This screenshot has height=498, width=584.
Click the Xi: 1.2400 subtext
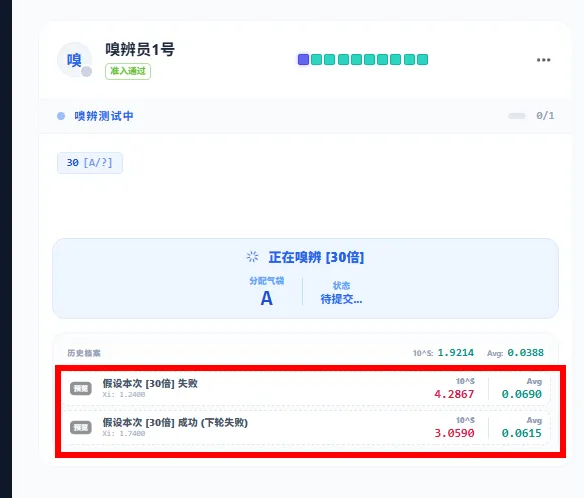pos(124,394)
